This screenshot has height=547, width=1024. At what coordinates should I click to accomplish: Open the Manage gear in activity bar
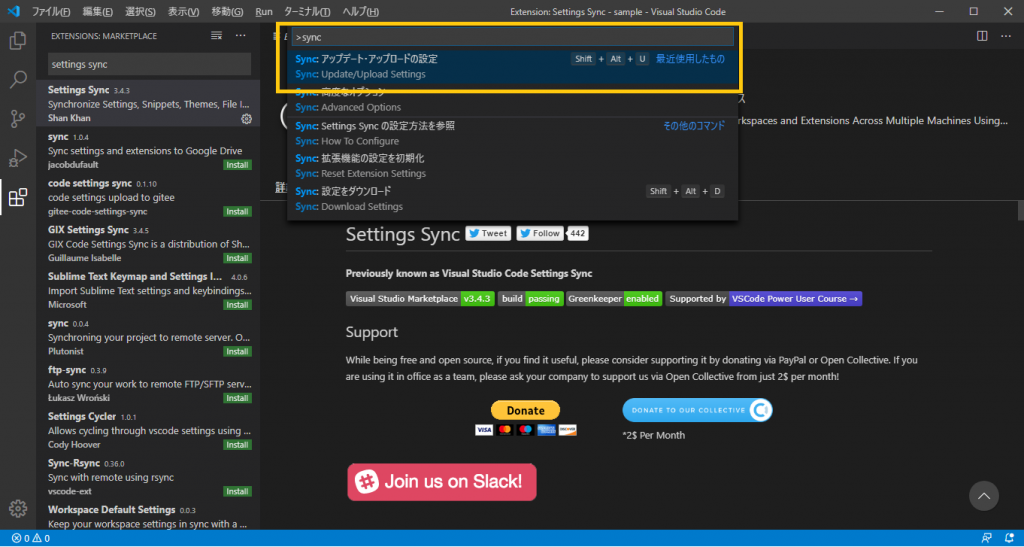click(18, 508)
